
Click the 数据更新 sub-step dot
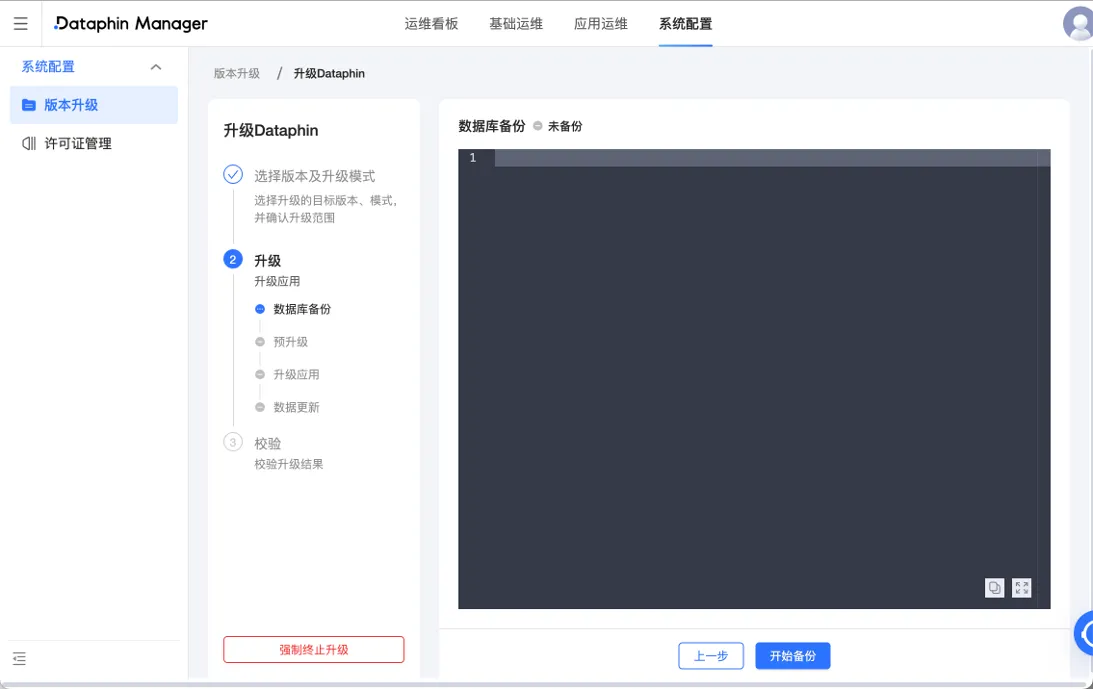click(260, 407)
